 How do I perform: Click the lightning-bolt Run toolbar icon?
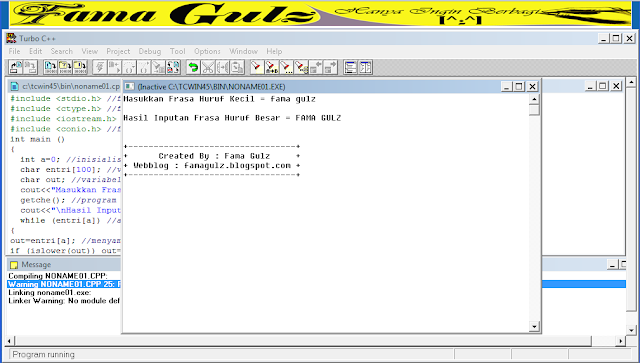coord(100,67)
